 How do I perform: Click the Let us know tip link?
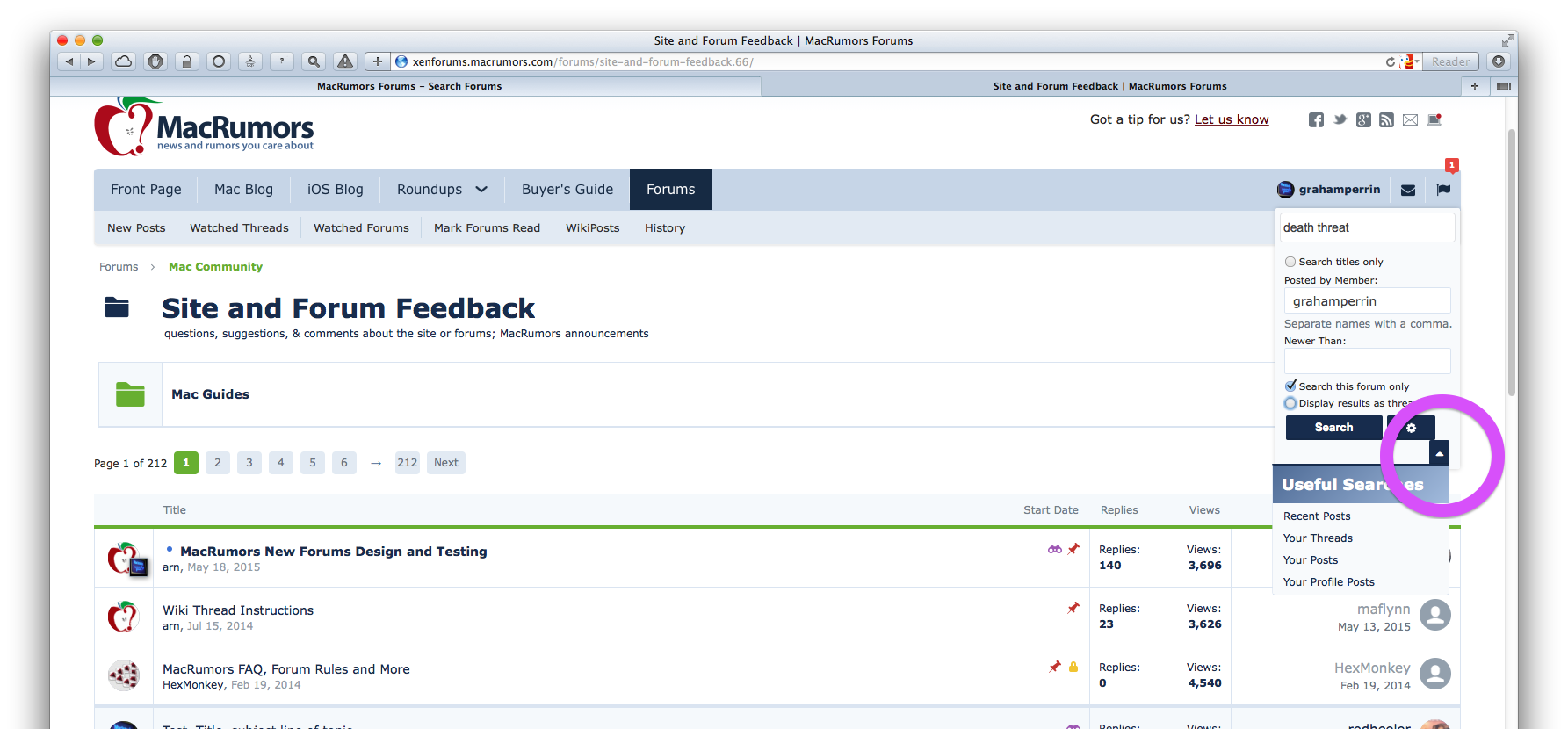point(1232,119)
